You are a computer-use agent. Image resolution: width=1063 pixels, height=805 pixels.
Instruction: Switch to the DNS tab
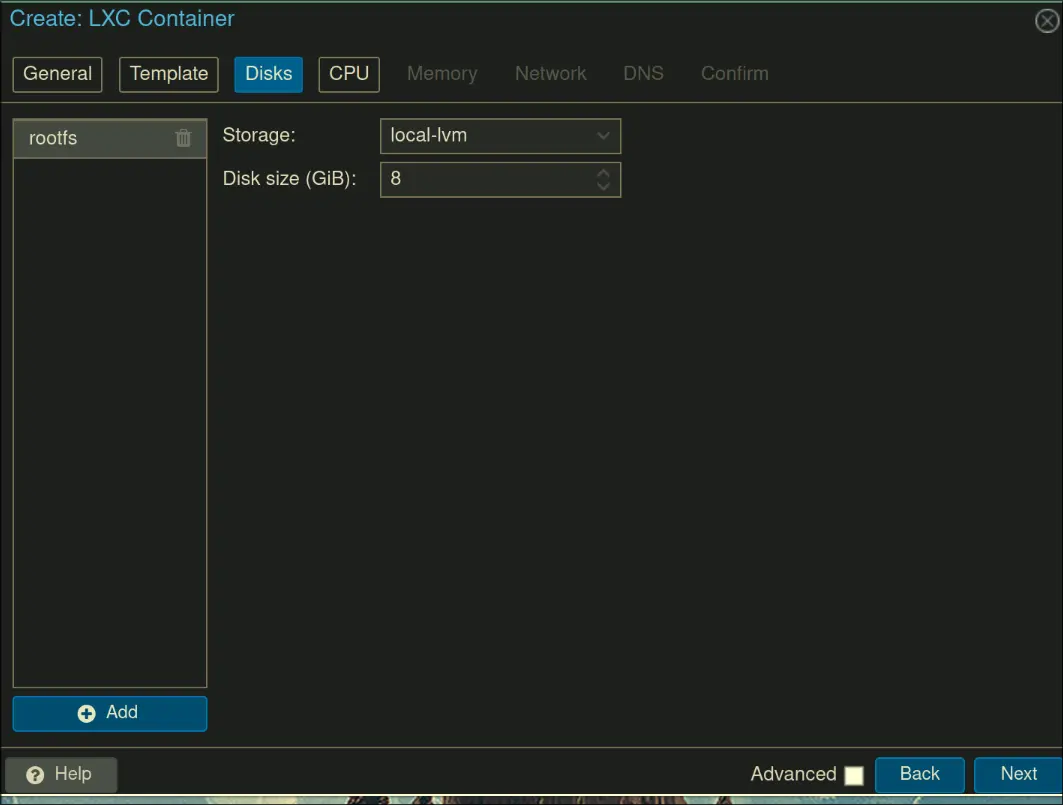(x=643, y=74)
